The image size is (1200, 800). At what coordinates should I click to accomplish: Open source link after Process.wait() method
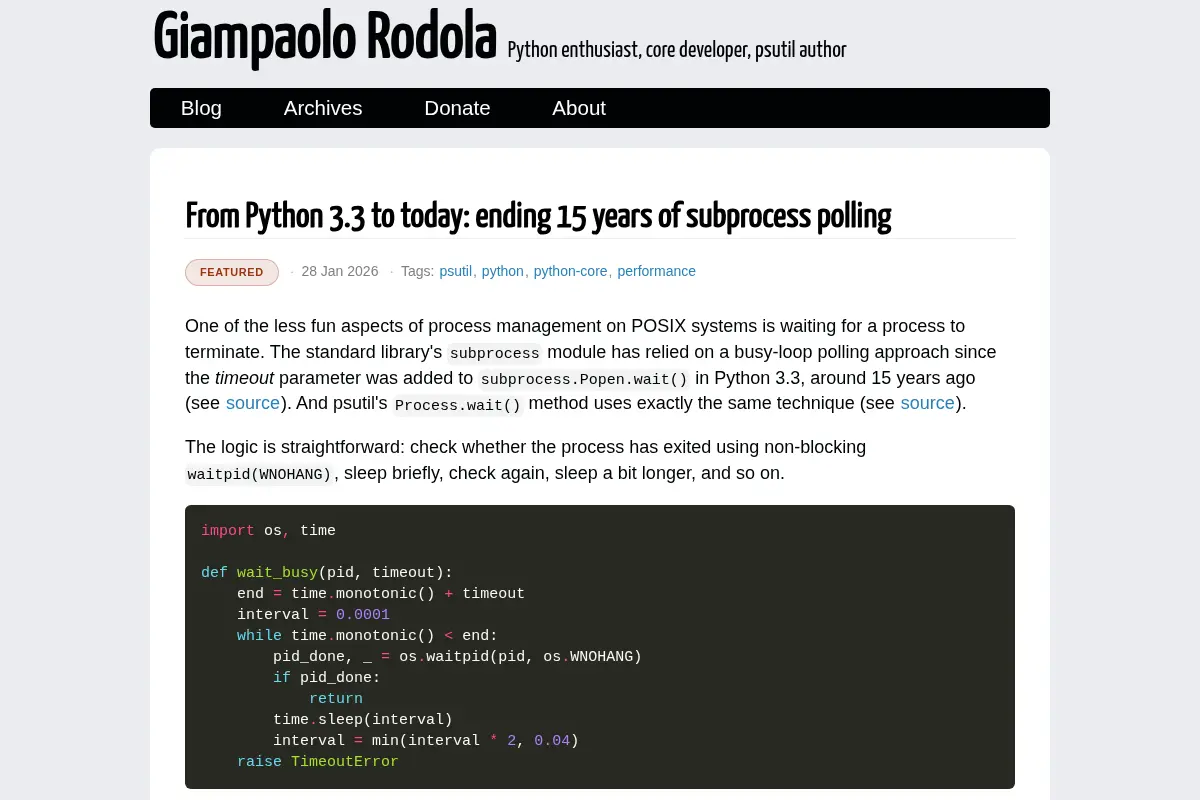(x=928, y=403)
